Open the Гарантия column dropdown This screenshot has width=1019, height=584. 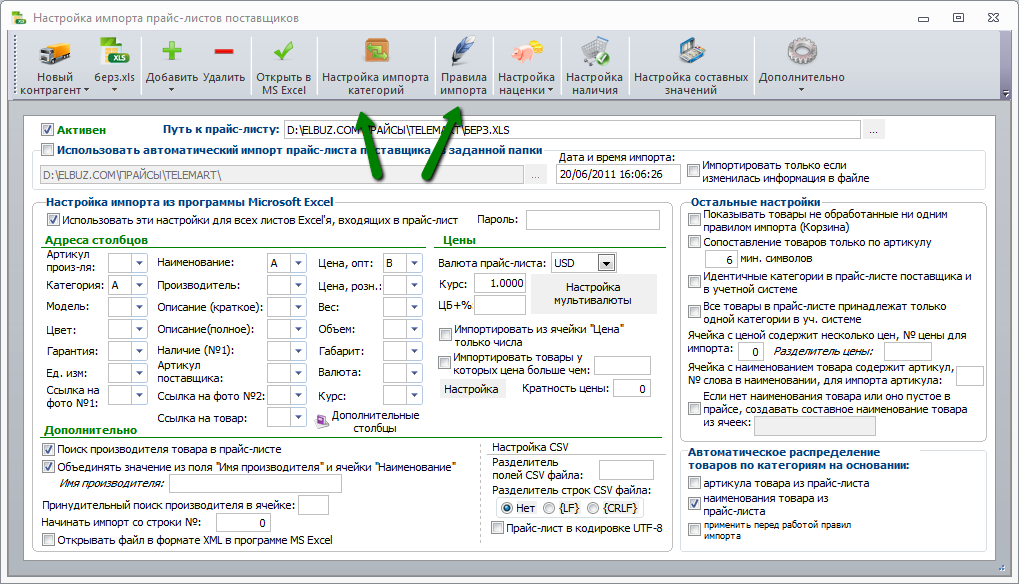pos(139,351)
